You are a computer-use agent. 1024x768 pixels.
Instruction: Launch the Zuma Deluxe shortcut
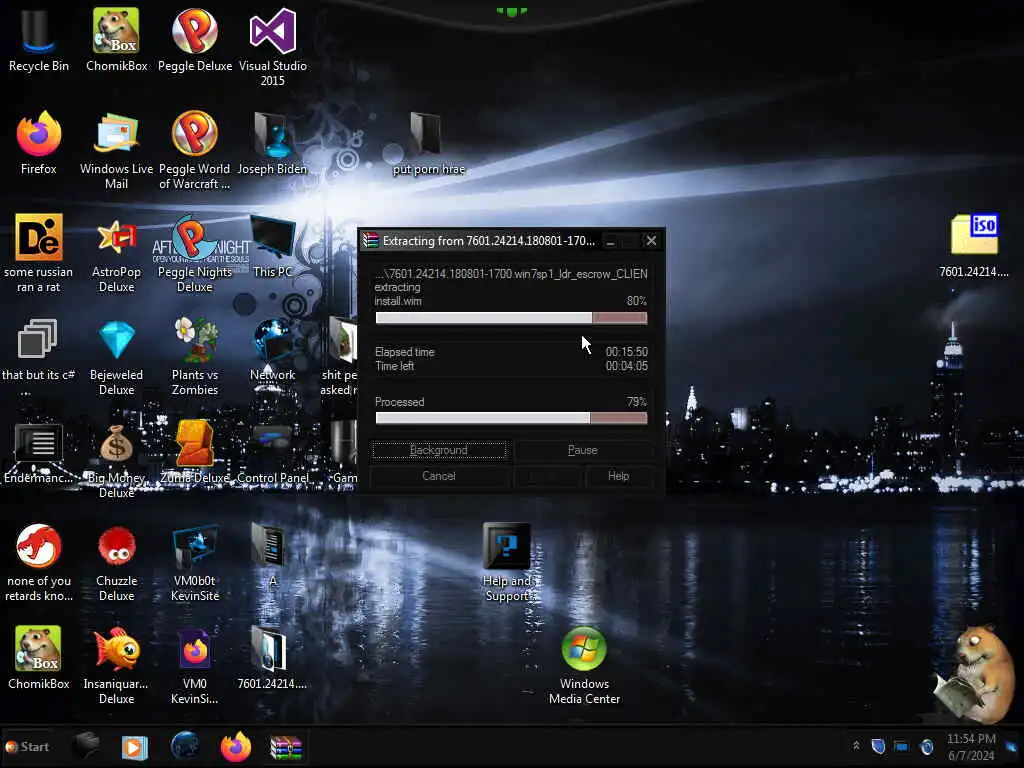coord(195,453)
